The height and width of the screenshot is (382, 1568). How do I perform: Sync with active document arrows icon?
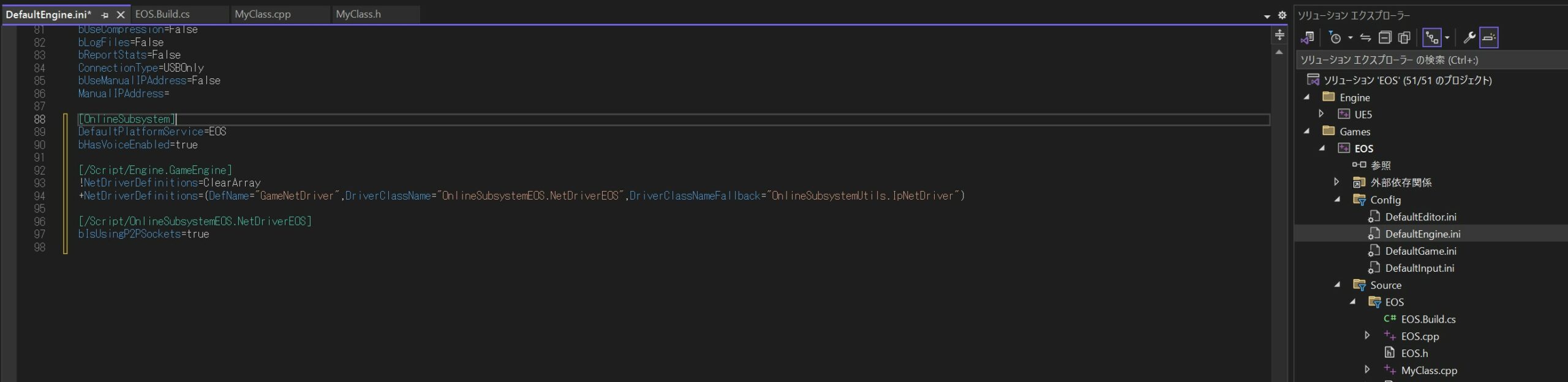click(x=1365, y=38)
